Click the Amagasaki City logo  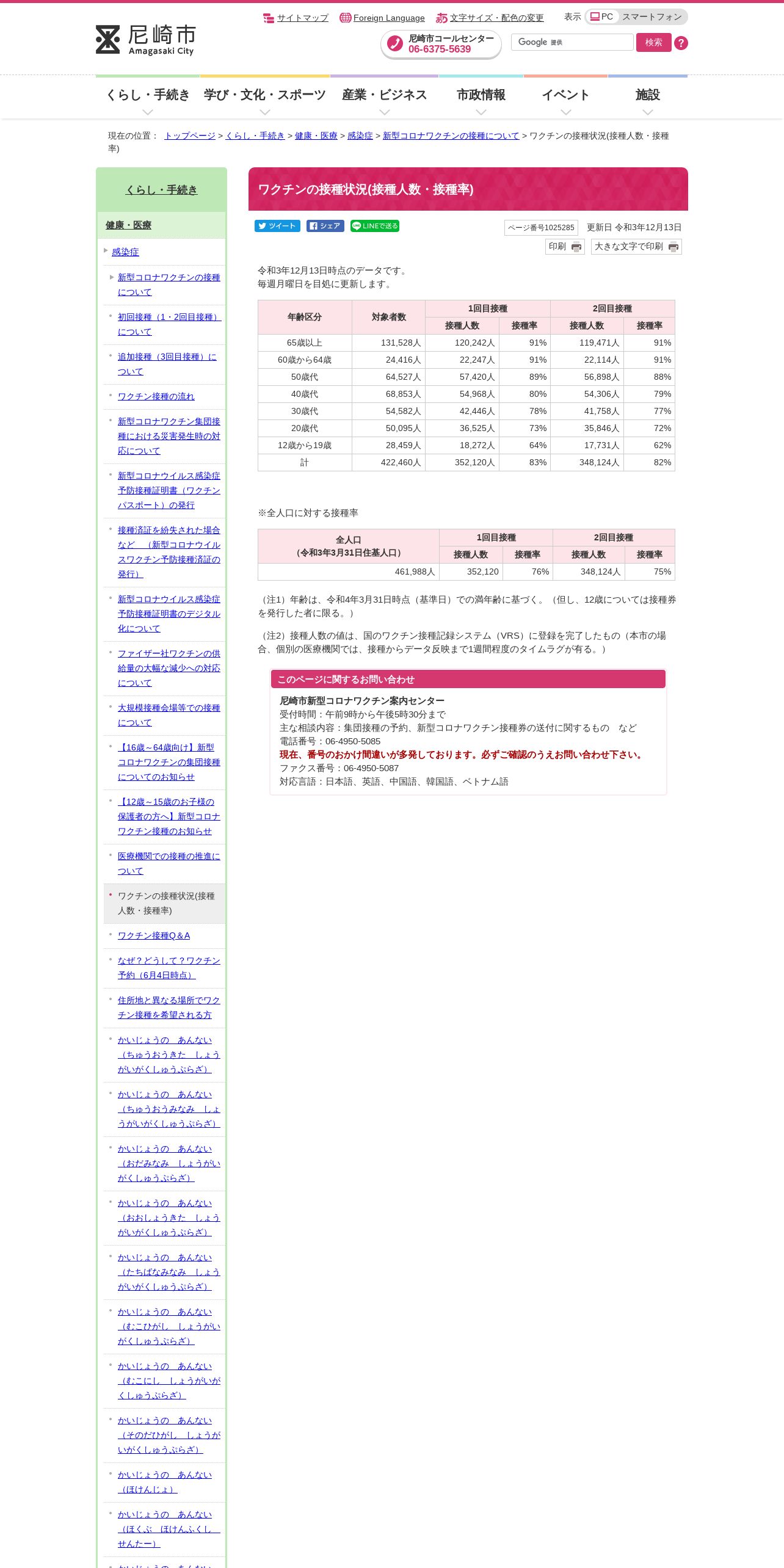click(146, 40)
